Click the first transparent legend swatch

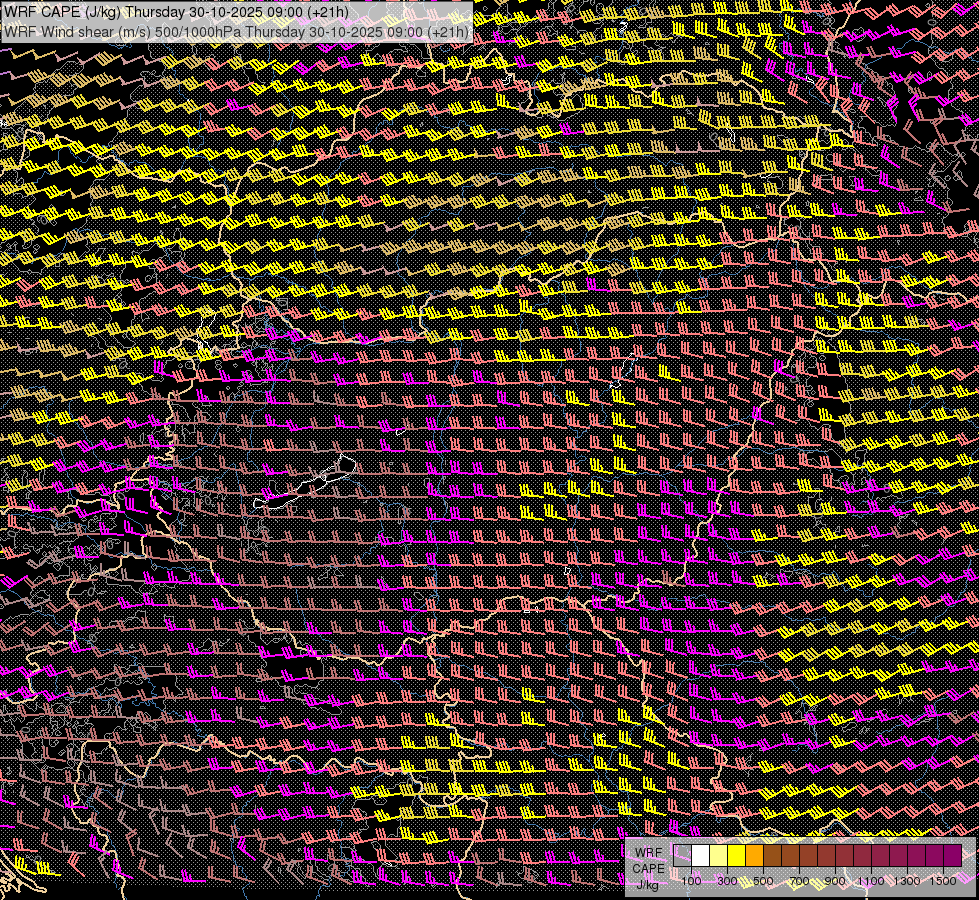pos(683,855)
